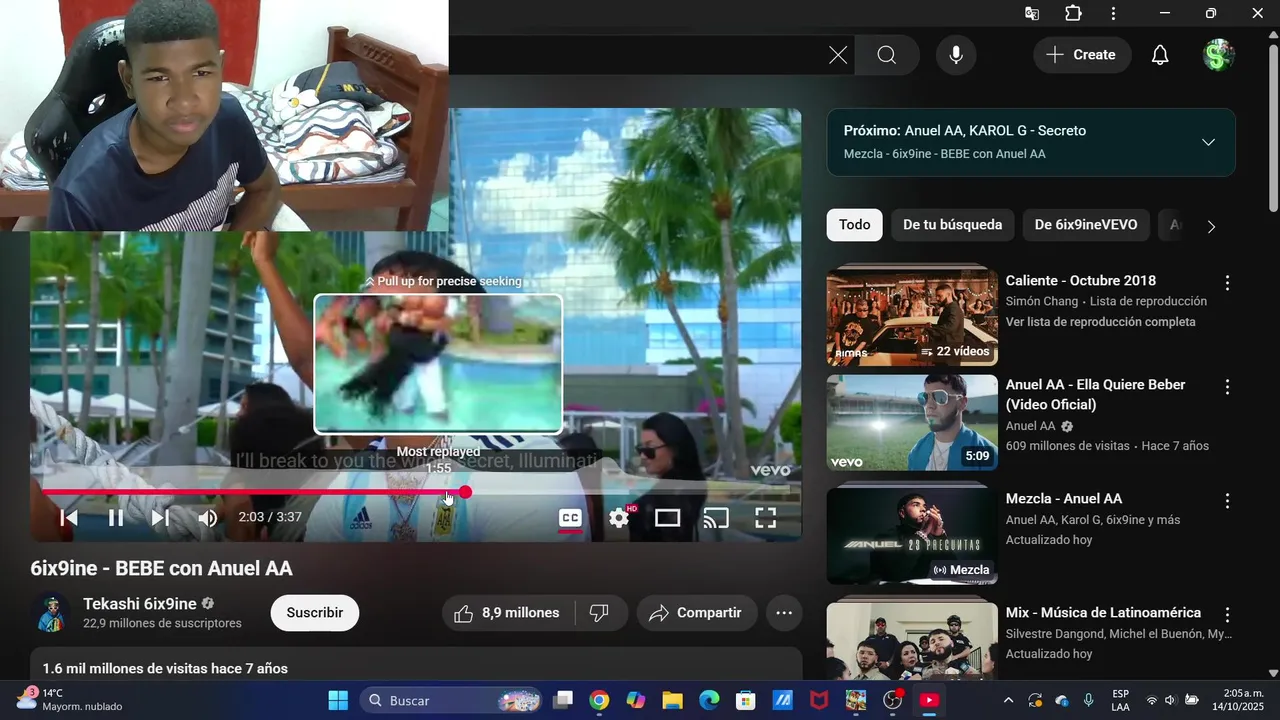1280x720 pixels.
Task: Expand the video description box
Action: point(416,664)
